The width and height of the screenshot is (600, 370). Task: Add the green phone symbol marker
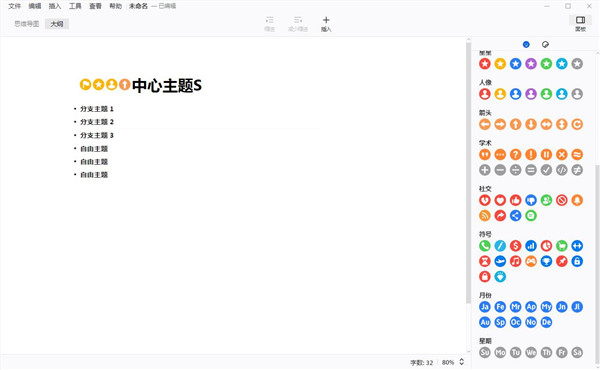coord(485,246)
